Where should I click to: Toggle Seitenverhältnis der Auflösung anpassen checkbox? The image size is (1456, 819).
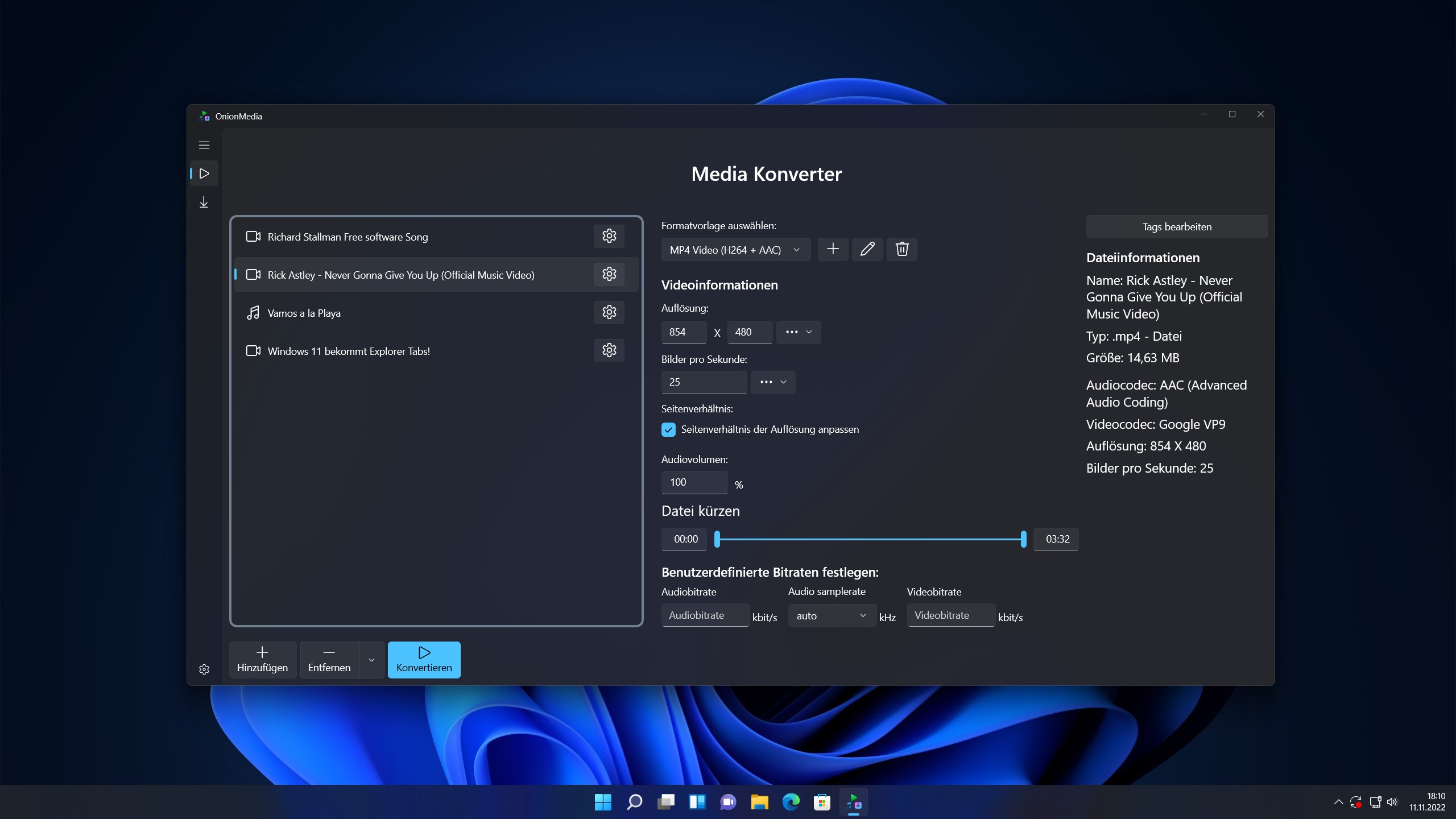click(x=668, y=429)
